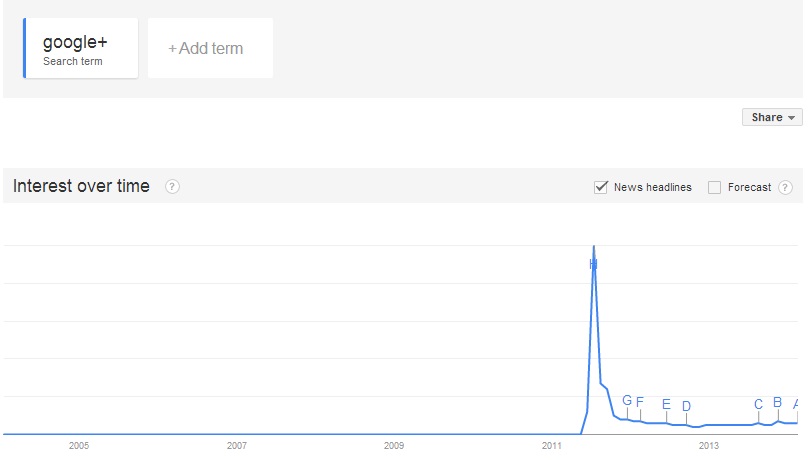The width and height of the screenshot is (812, 460).
Task: Click the blue google+ color bar
Action: (24, 48)
